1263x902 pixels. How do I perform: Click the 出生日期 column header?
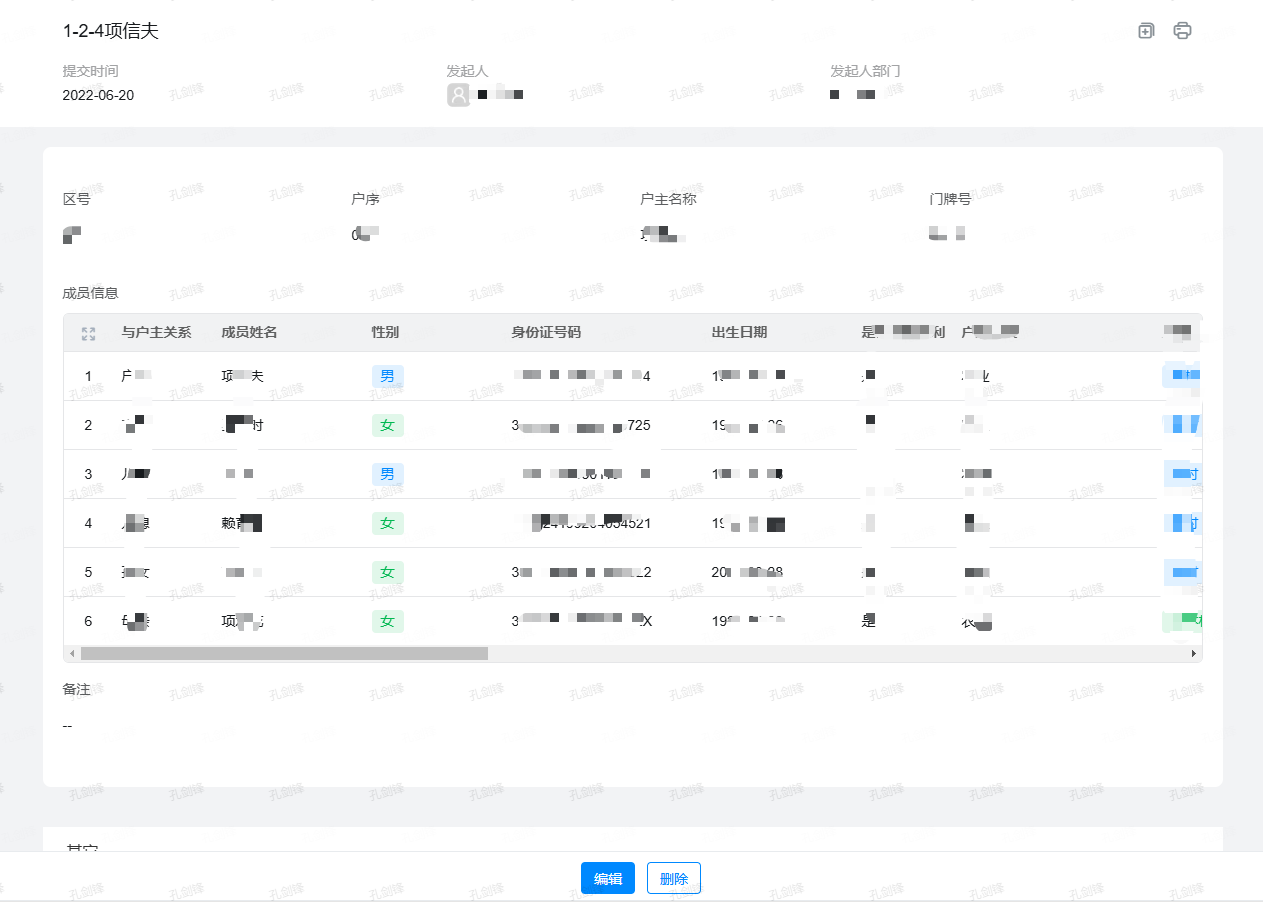[740, 333]
